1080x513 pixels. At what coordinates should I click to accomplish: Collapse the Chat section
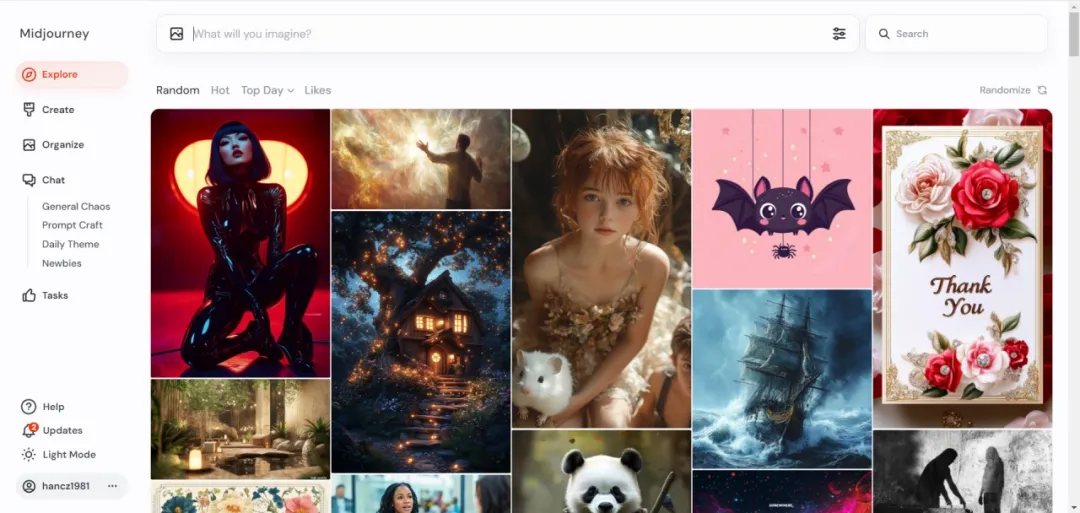click(x=53, y=180)
